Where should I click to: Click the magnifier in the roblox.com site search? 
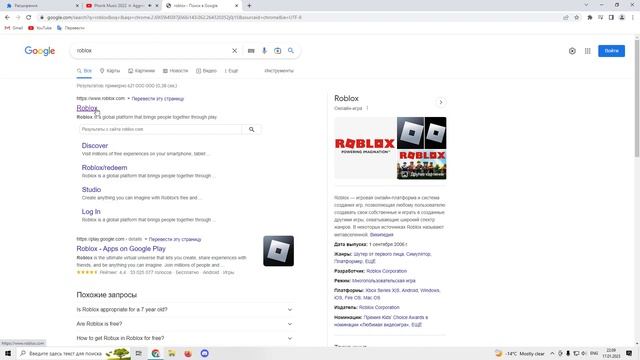point(251,129)
